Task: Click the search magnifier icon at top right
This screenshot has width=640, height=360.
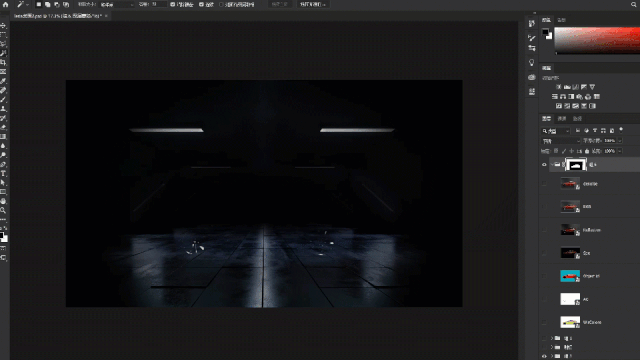Action: click(634, 4)
